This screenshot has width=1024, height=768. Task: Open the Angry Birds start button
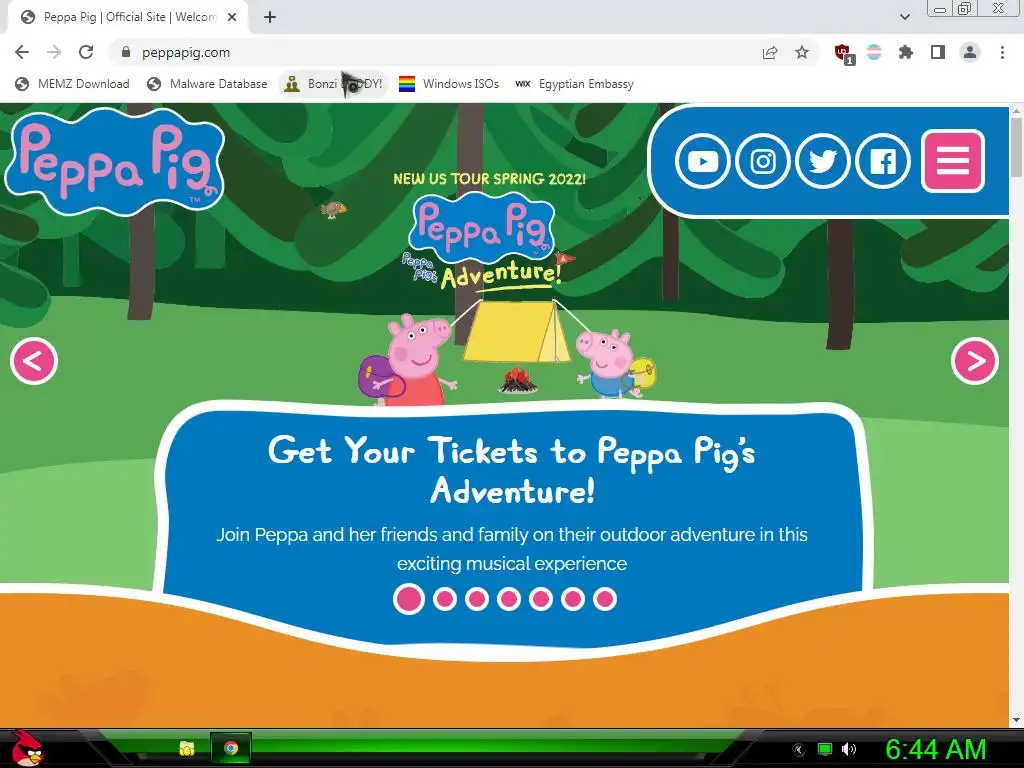[26, 749]
